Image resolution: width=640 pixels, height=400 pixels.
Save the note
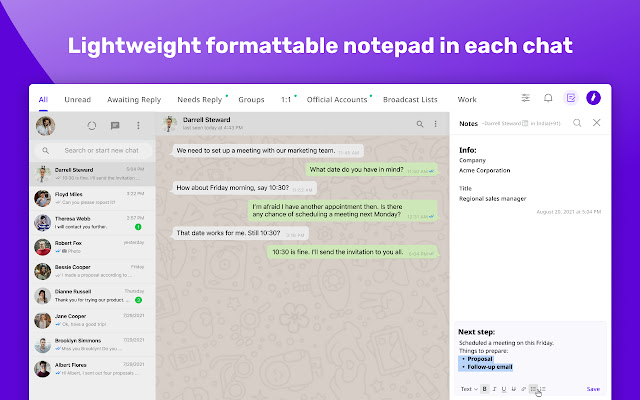(x=593, y=388)
